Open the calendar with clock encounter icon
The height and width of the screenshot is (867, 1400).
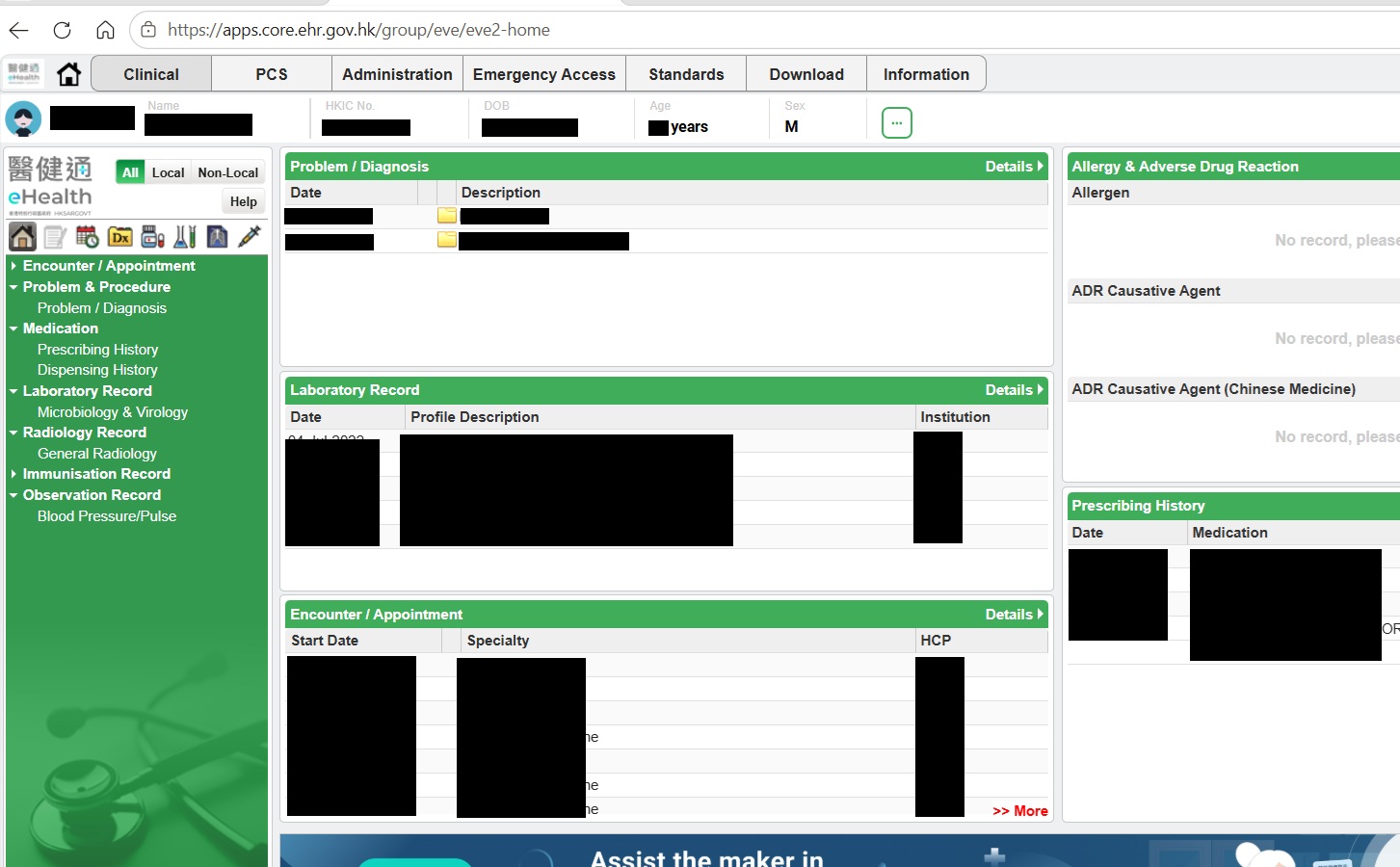(88, 236)
